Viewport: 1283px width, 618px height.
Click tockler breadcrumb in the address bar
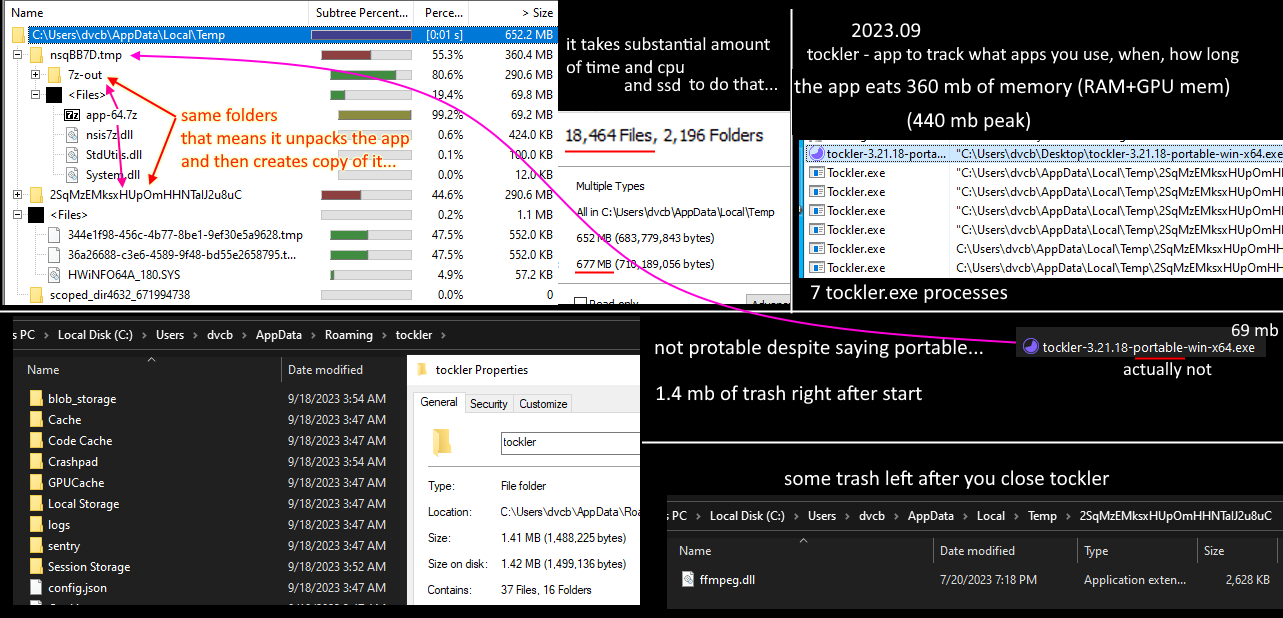pos(414,335)
